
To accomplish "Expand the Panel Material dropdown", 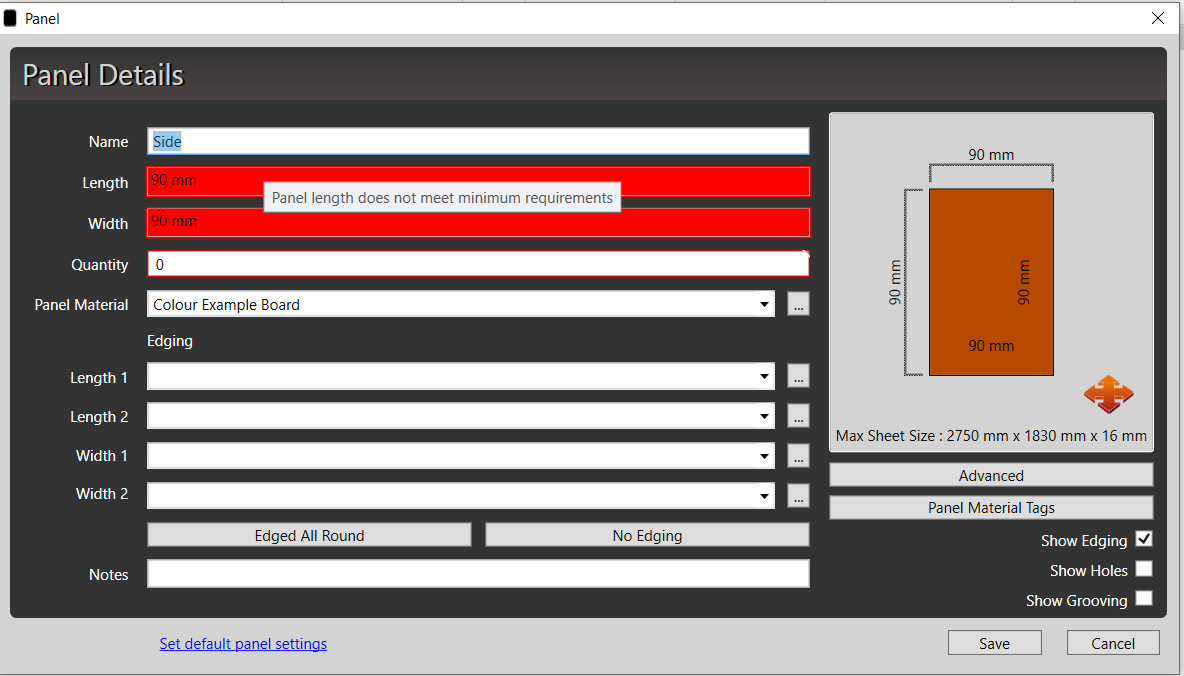I will pos(764,304).
